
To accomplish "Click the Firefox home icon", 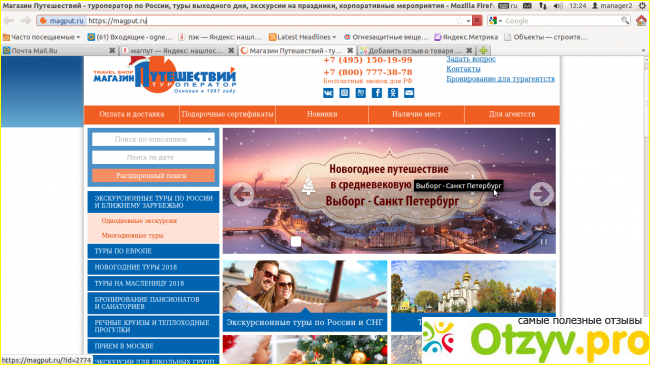I will pyautogui.click(x=641, y=20).
